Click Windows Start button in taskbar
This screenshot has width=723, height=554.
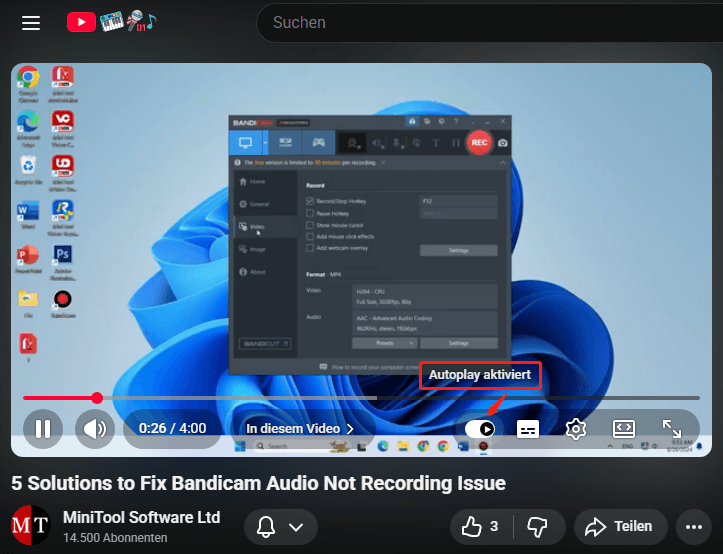coord(240,446)
